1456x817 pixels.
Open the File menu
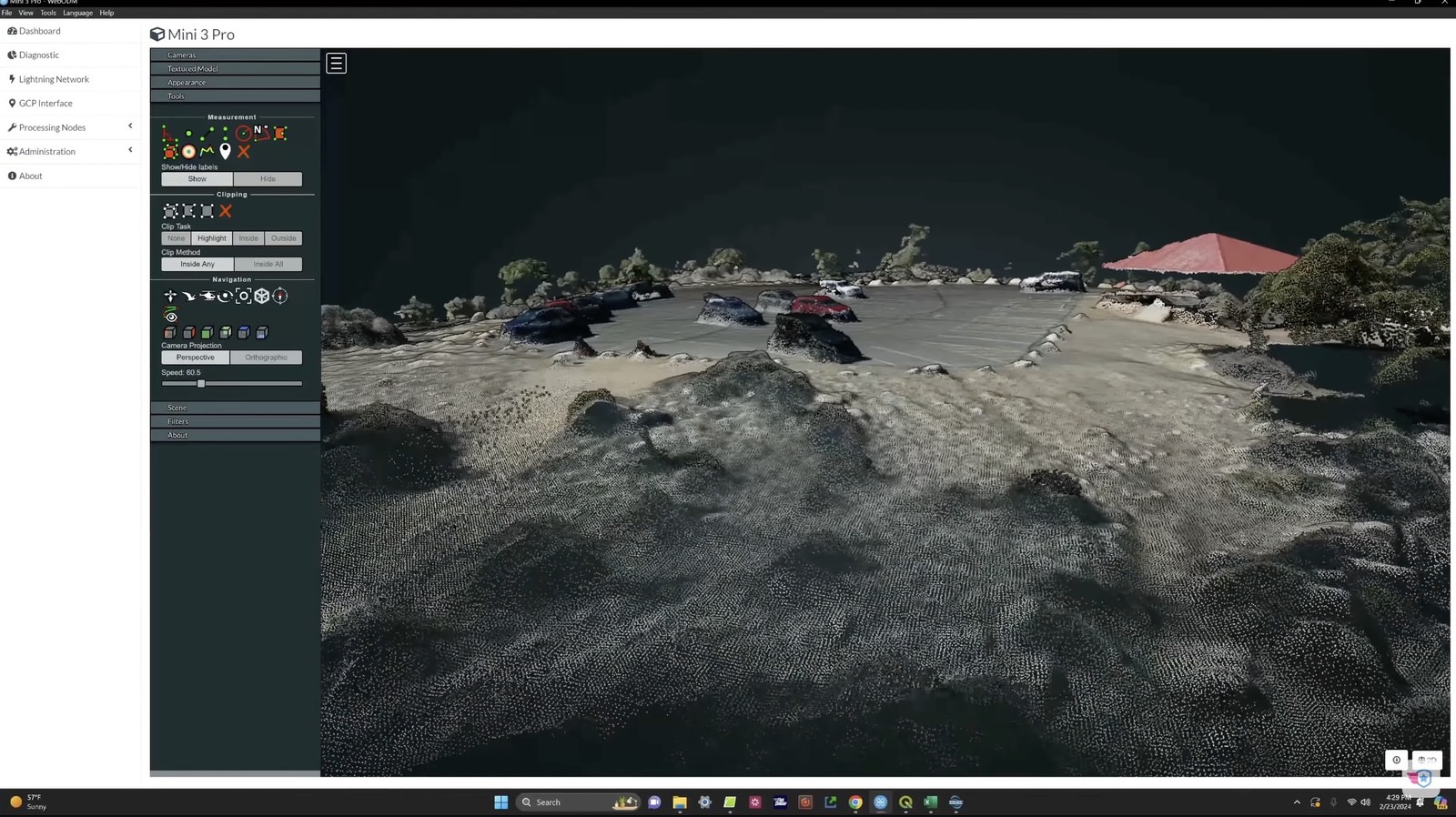[6, 13]
